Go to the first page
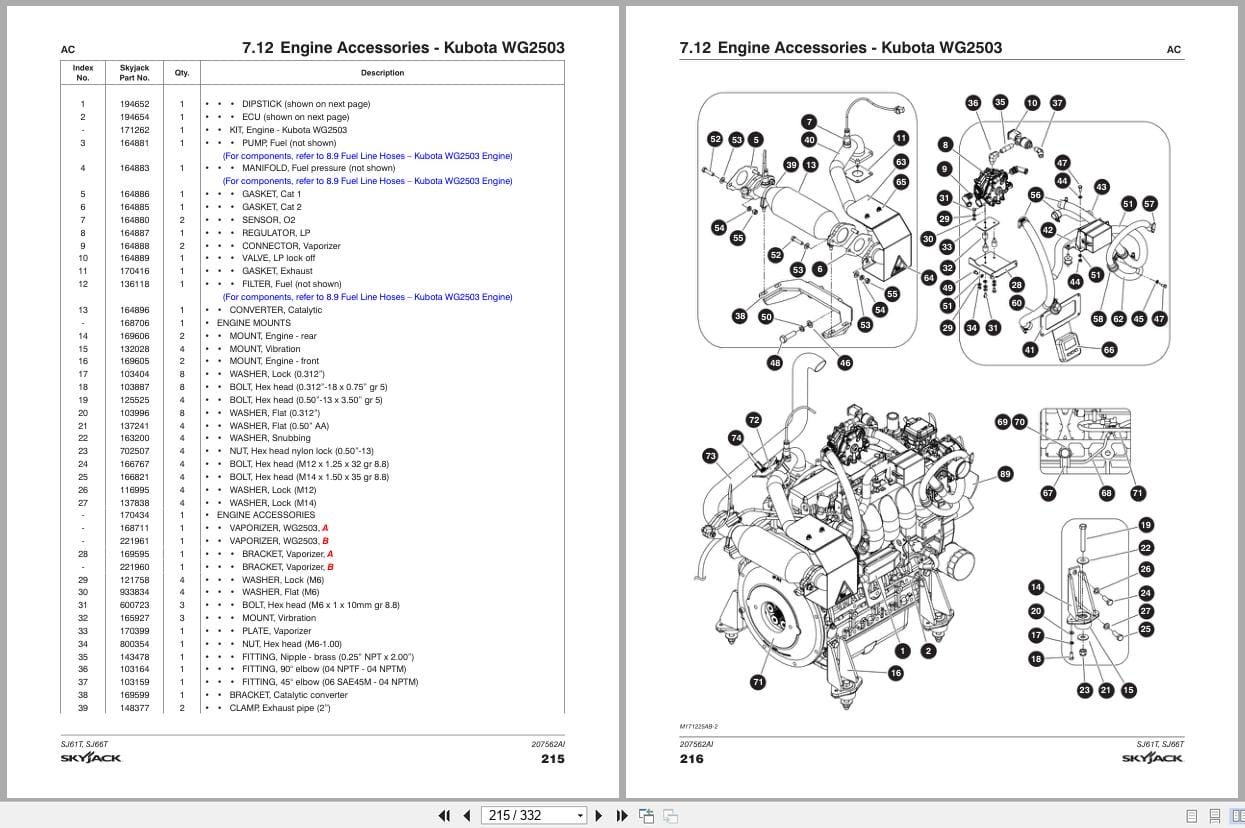This screenshot has height=828, width=1245. [x=445, y=815]
